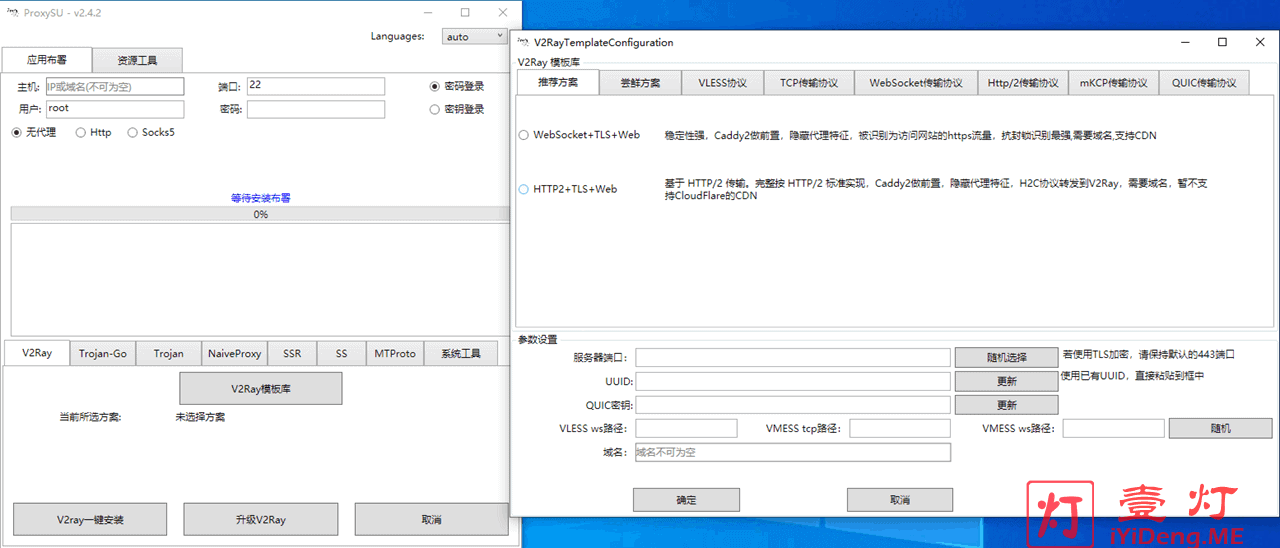The width and height of the screenshot is (1280, 548).
Task: Switch to the NaiveProxy tab
Action: (x=235, y=353)
